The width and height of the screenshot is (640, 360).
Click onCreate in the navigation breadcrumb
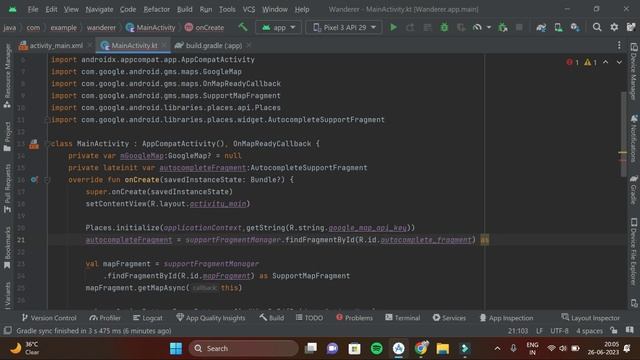pyautogui.click(x=204, y=27)
